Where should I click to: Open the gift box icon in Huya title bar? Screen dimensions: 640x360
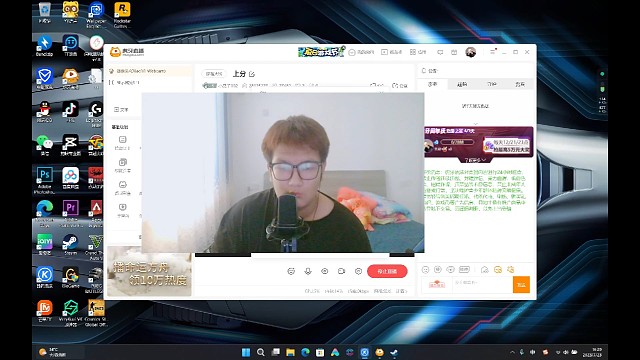pyautogui.click(x=454, y=52)
